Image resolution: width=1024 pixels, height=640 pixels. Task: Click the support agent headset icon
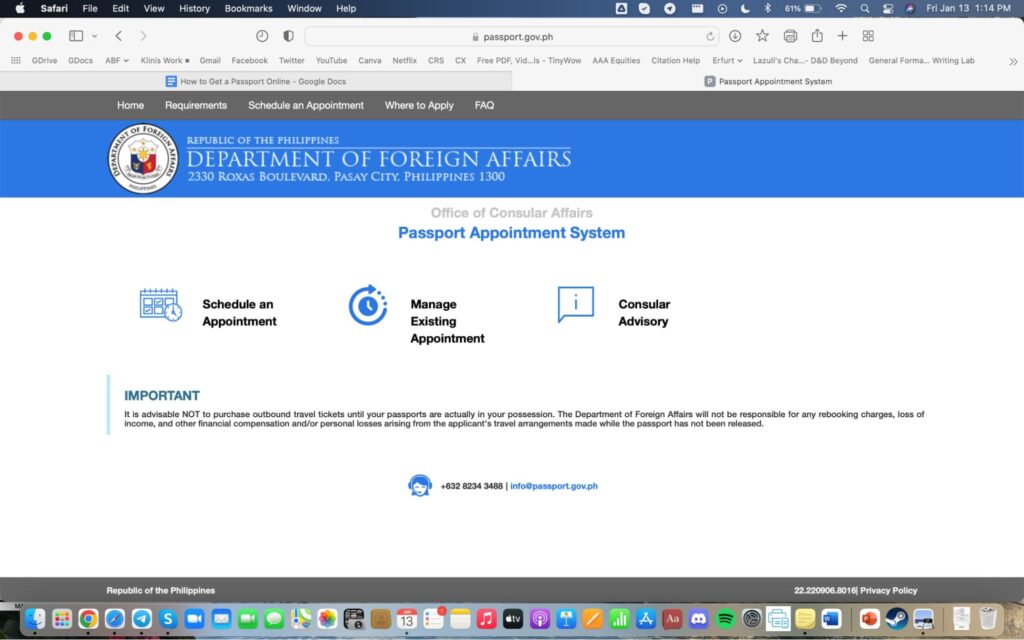(x=420, y=485)
